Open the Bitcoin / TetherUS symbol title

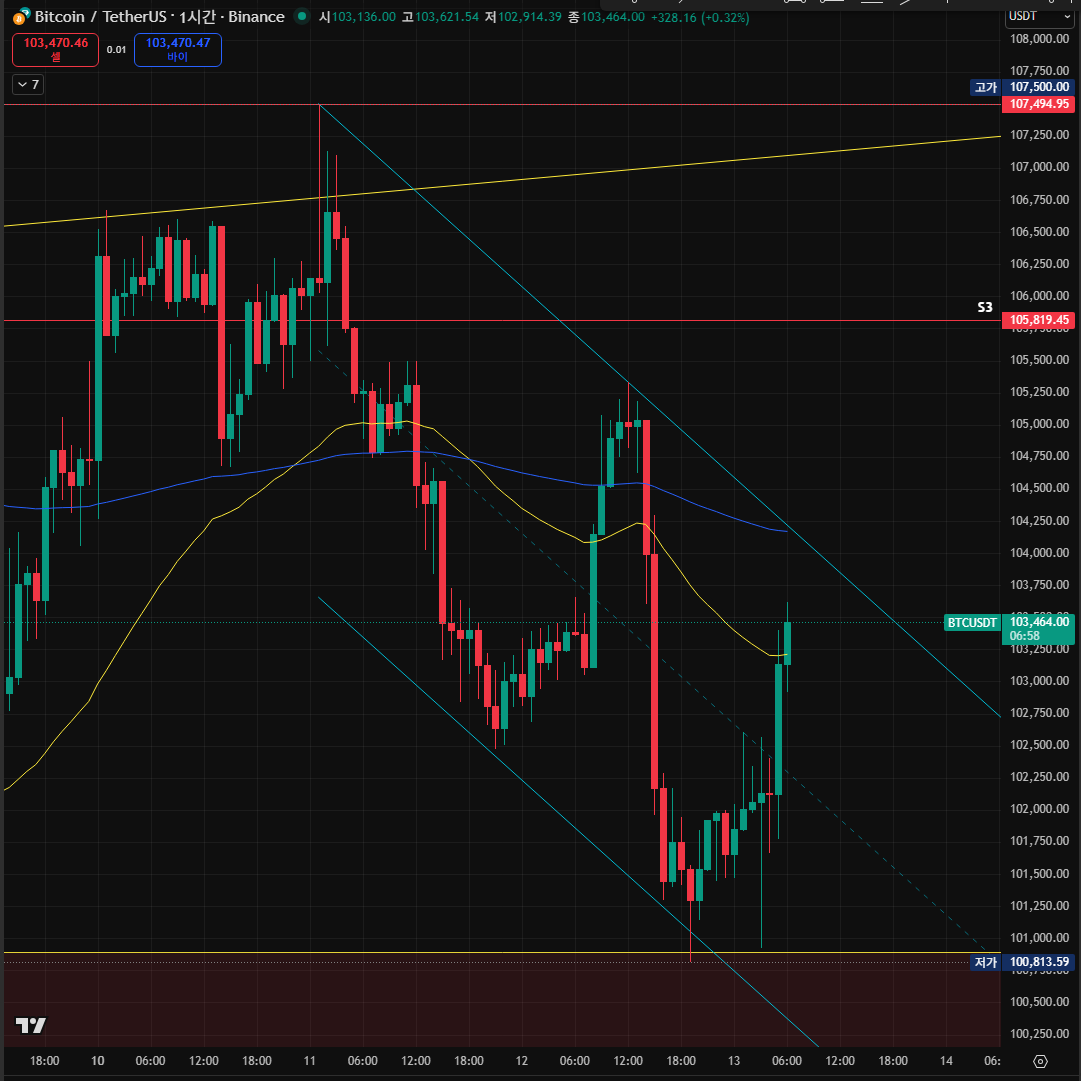pyautogui.click(x=159, y=17)
